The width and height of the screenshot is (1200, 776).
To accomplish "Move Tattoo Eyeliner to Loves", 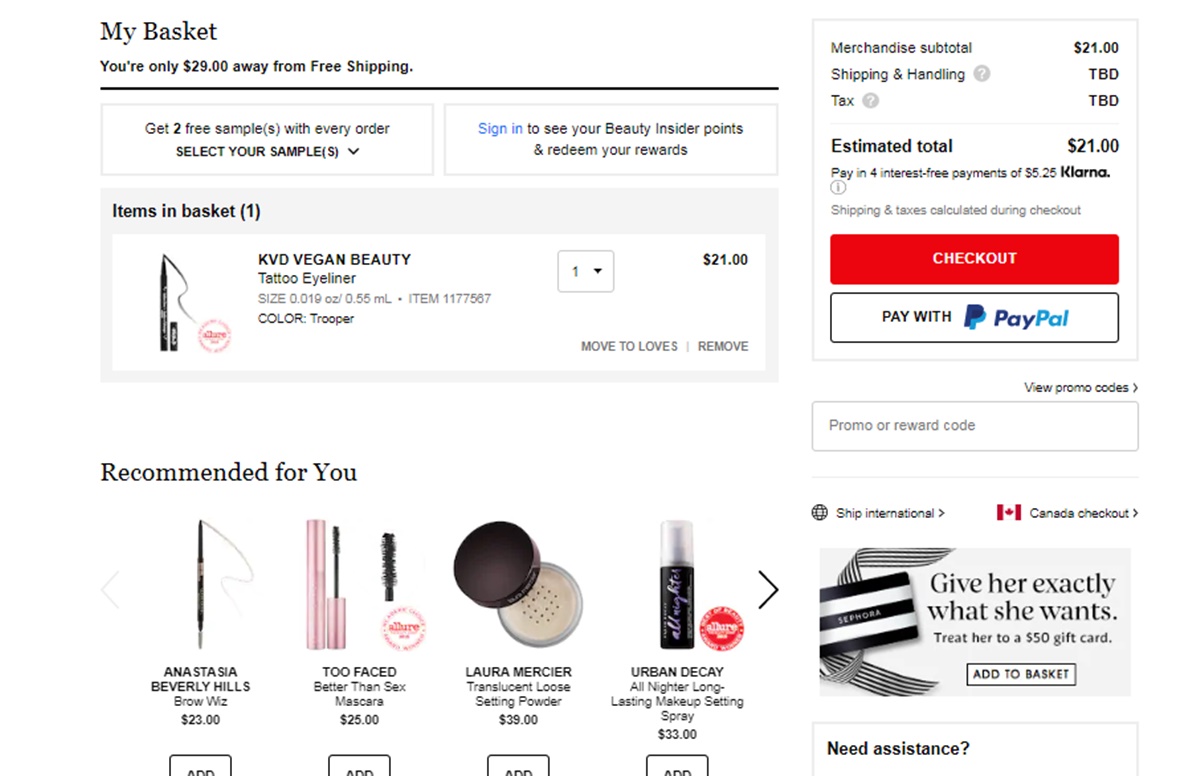I will (629, 346).
